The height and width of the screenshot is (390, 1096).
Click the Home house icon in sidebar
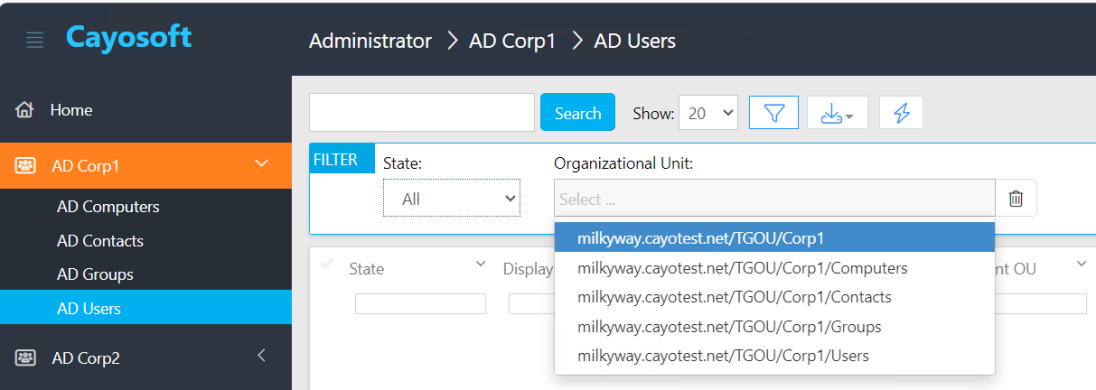pos(24,110)
